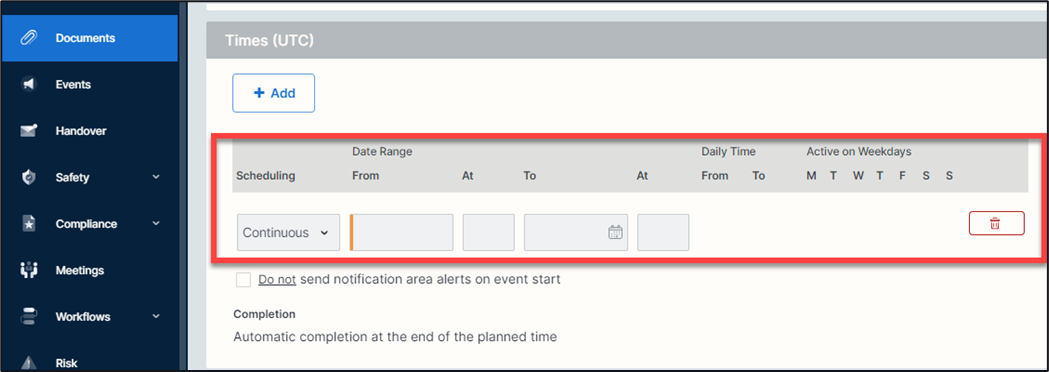Open the Safety menu label
1049x372 pixels.
click(72, 177)
